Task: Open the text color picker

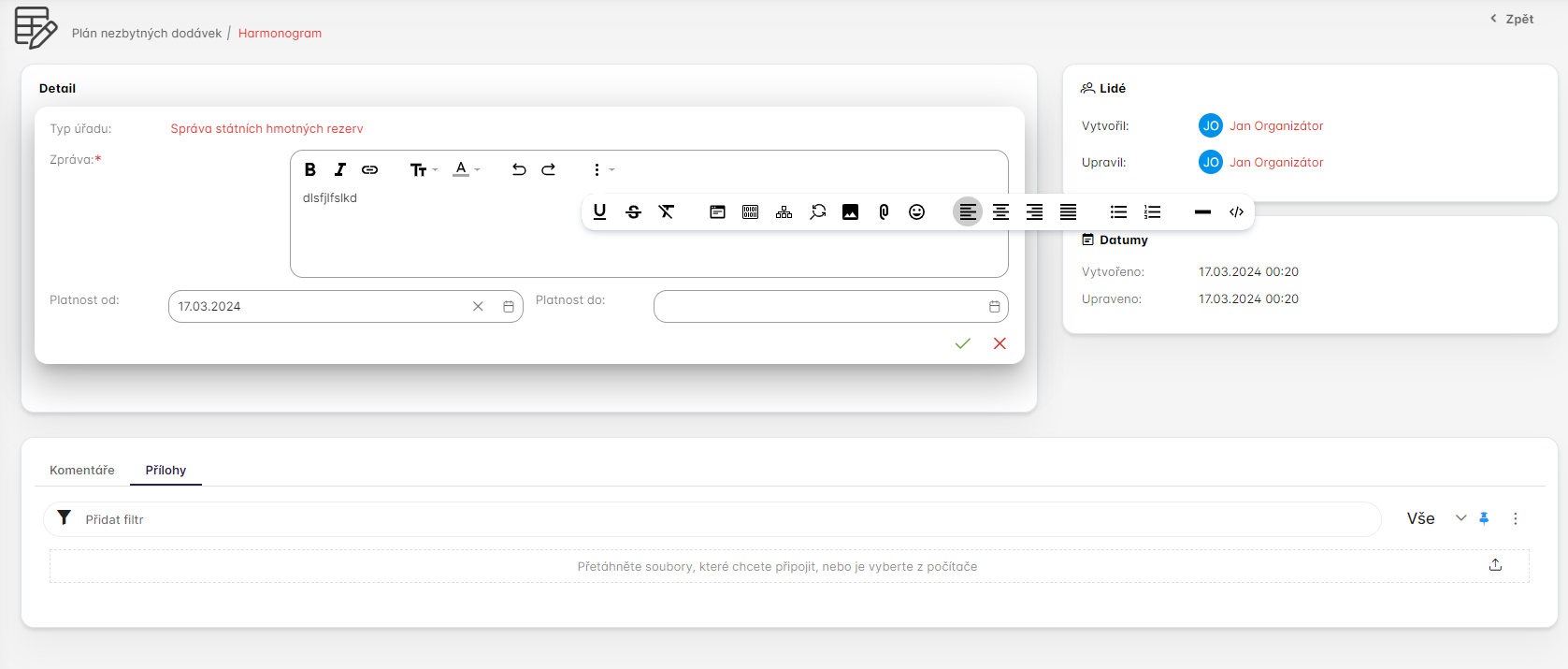Action: (x=466, y=169)
